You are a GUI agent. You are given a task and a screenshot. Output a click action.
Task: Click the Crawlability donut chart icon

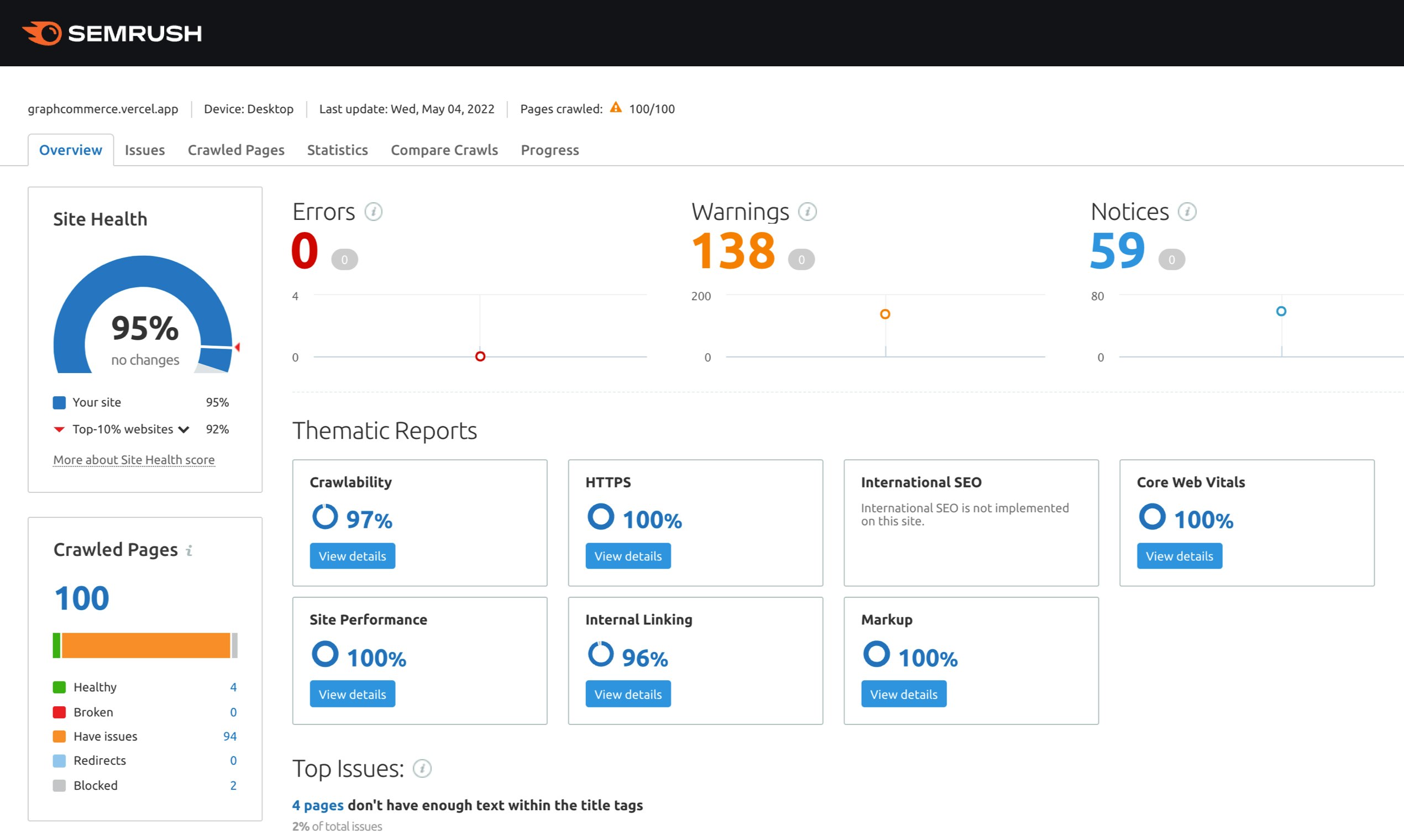325,517
